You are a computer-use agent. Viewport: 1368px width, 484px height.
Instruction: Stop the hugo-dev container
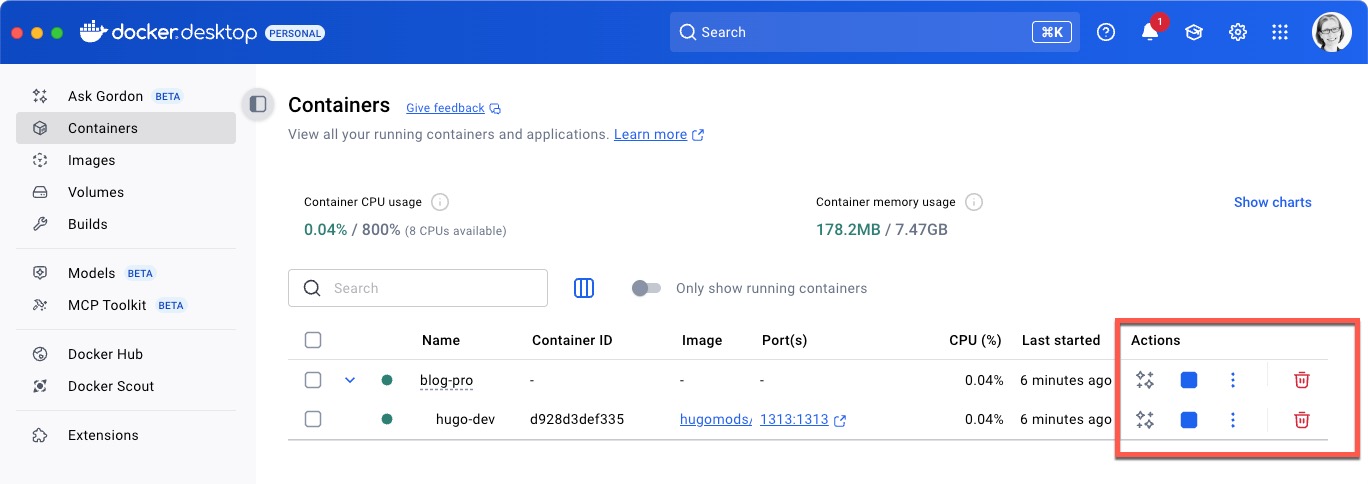point(1189,420)
